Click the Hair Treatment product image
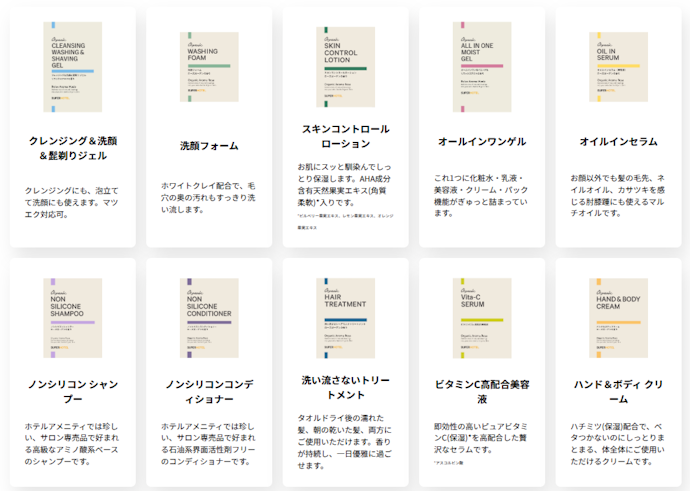690x491 pixels. point(345,318)
